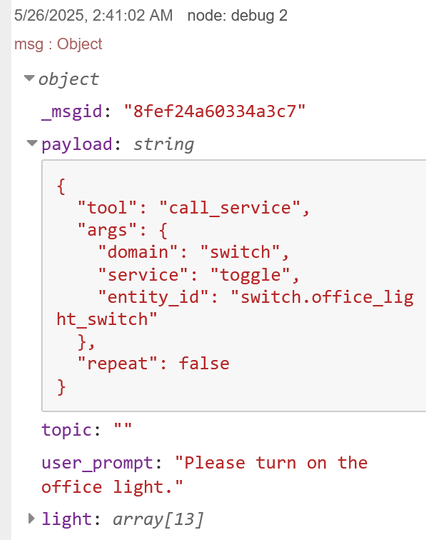Select the light property key
The height and width of the screenshot is (540, 426).
pyautogui.click(x=67, y=519)
